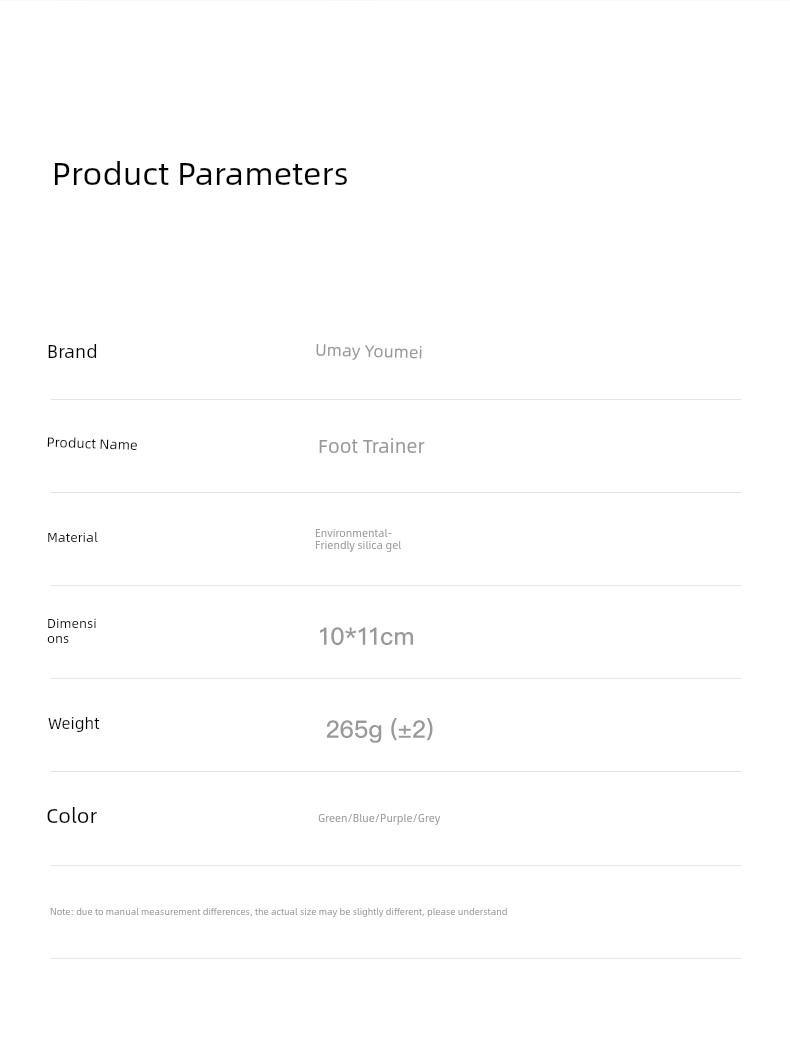Click the Umay Youmei brand value
This screenshot has height=1054, width=790.
point(368,351)
